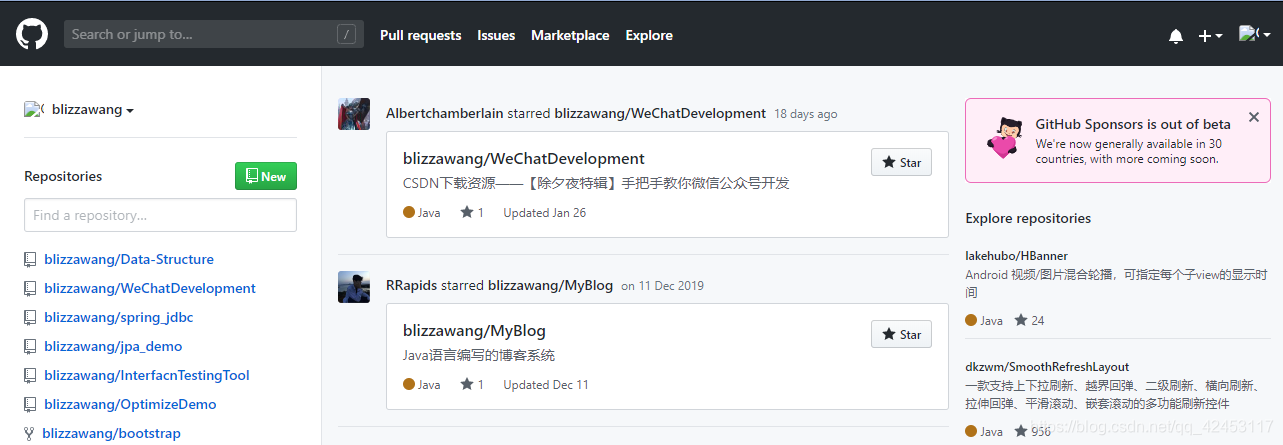This screenshot has height=445, width=1283.
Task: Click the Repositories sidebar heading
Action: pyautogui.click(x=63, y=176)
